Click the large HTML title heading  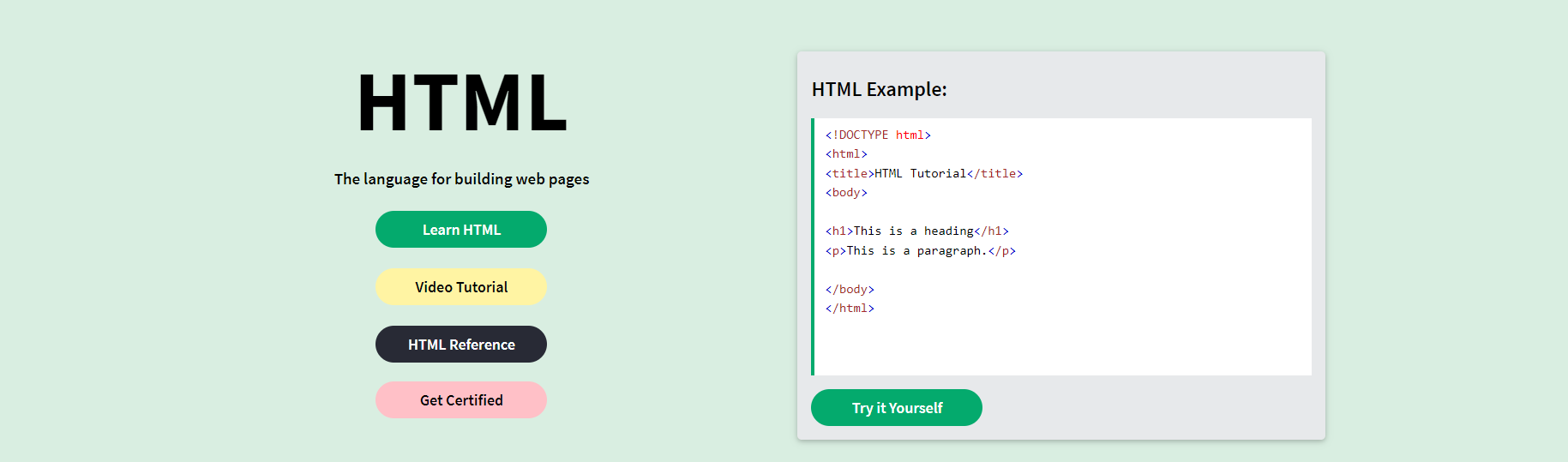point(462,104)
